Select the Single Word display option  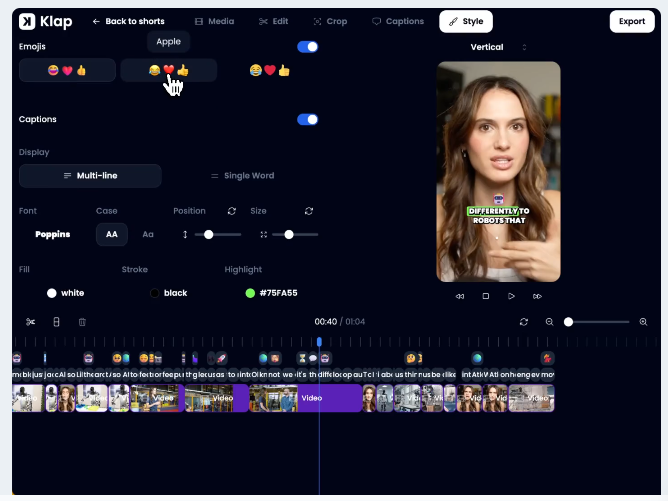242,176
